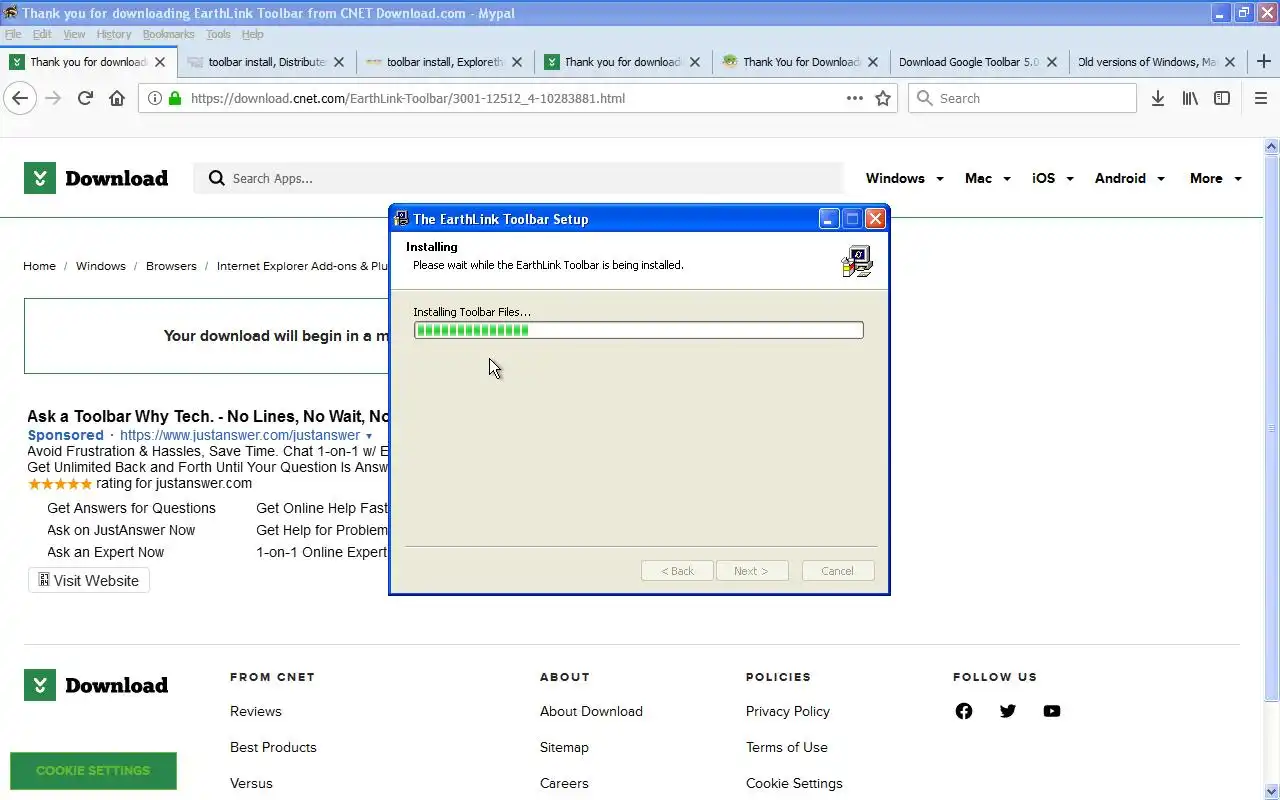Open the Privacy Policy link
1280x800 pixels.
pos(788,711)
